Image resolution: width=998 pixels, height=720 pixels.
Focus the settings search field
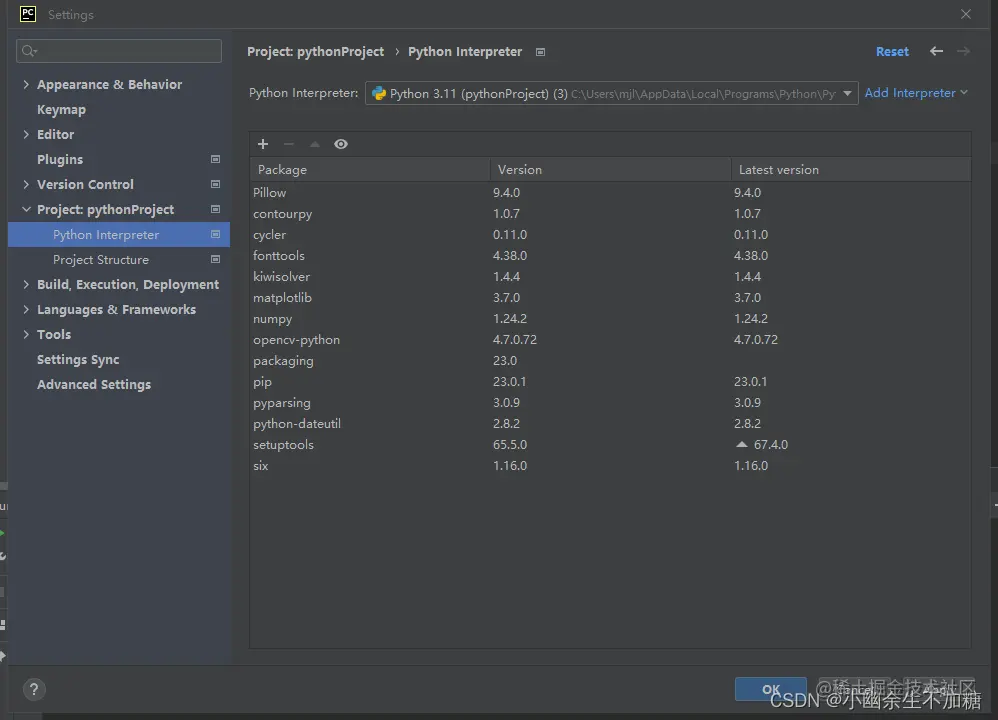tap(119, 51)
